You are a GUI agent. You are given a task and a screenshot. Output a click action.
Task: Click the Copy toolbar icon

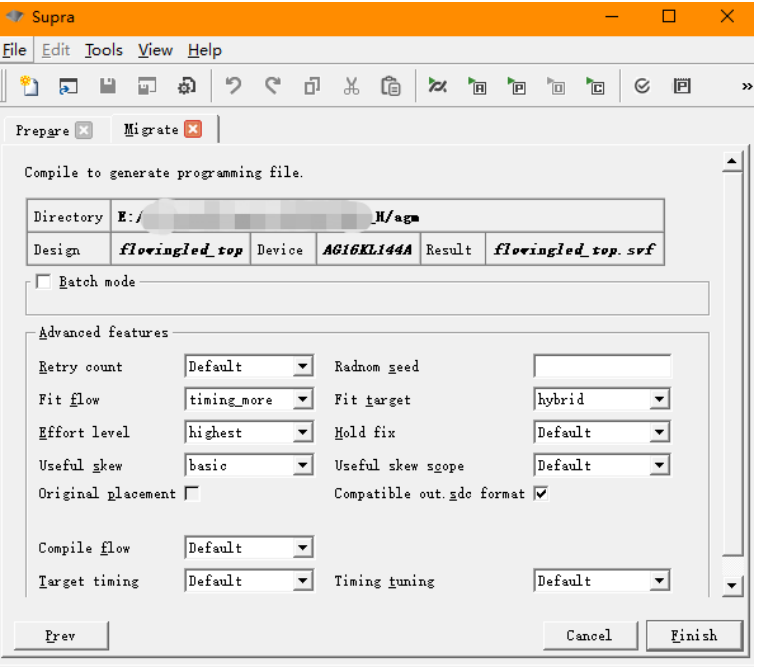tap(312, 86)
